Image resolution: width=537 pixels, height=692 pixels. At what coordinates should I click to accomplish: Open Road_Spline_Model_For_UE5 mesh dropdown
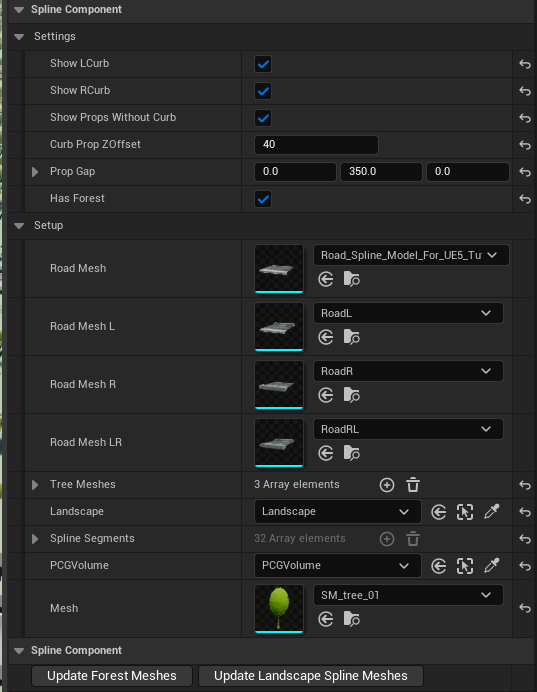tap(411, 255)
